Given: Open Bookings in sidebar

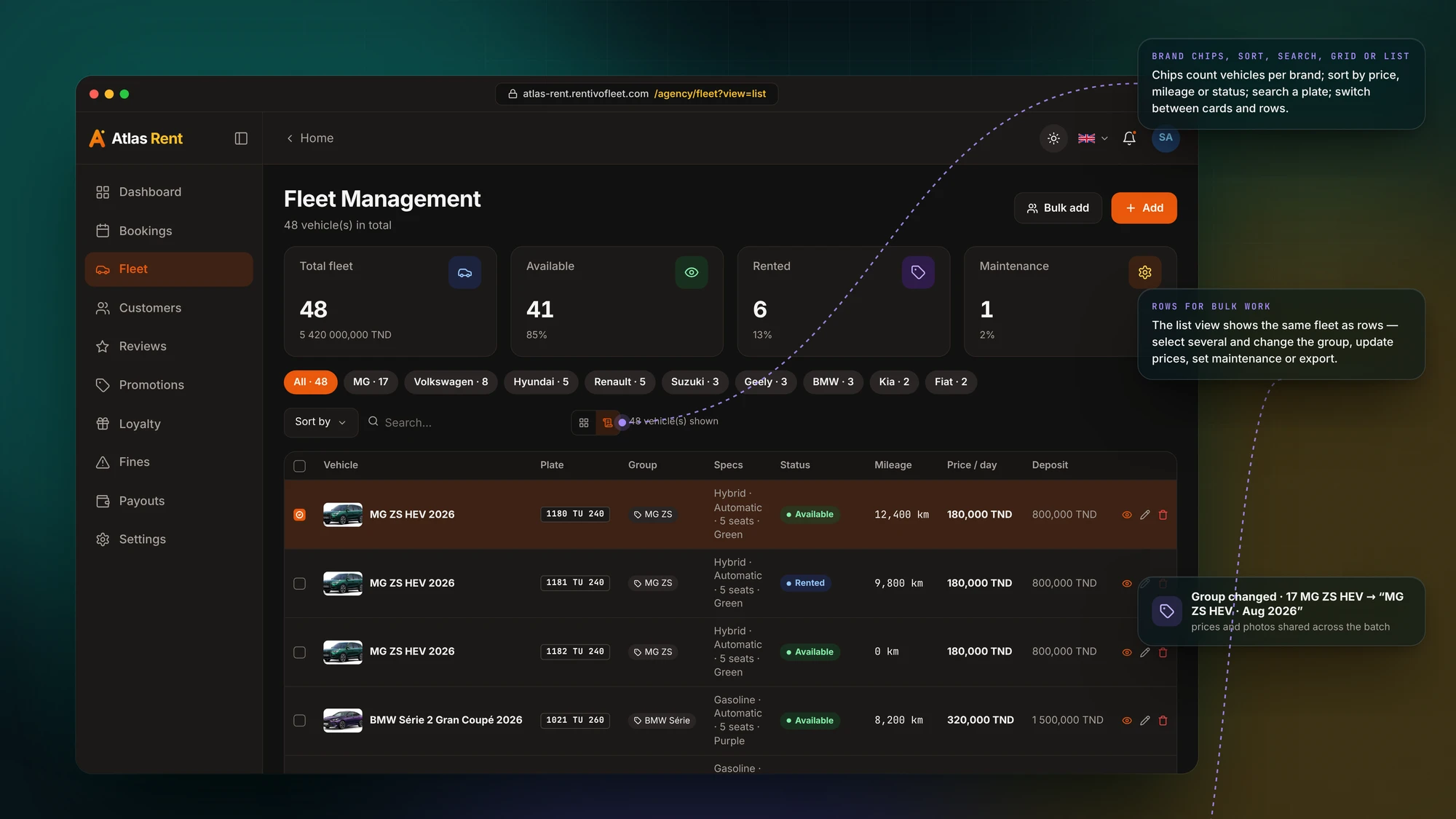Looking at the screenshot, I should coord(169,231).
